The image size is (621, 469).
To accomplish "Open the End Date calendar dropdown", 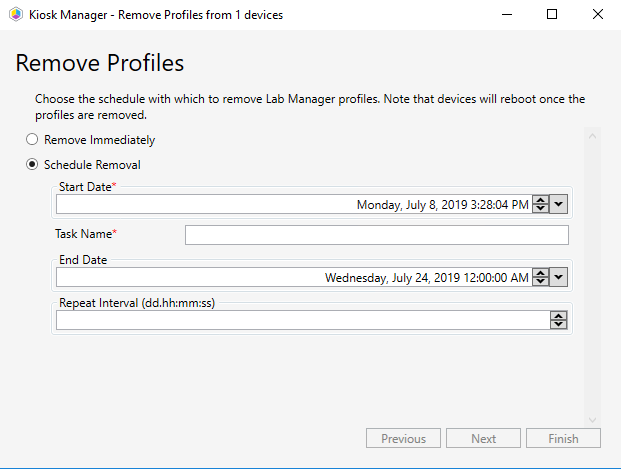I will 559,277.
